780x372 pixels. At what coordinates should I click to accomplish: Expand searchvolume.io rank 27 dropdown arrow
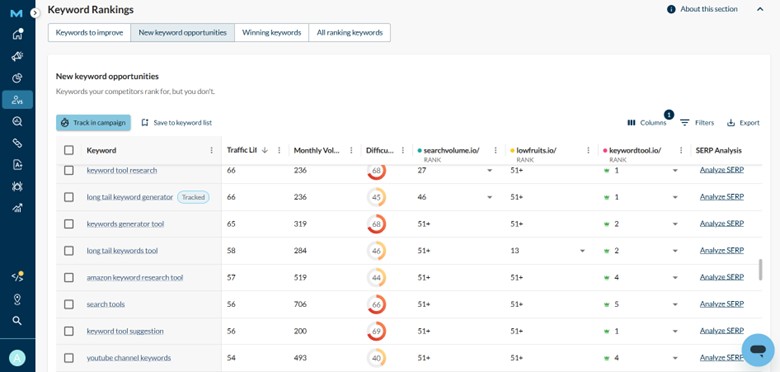[x=489, y=171]
